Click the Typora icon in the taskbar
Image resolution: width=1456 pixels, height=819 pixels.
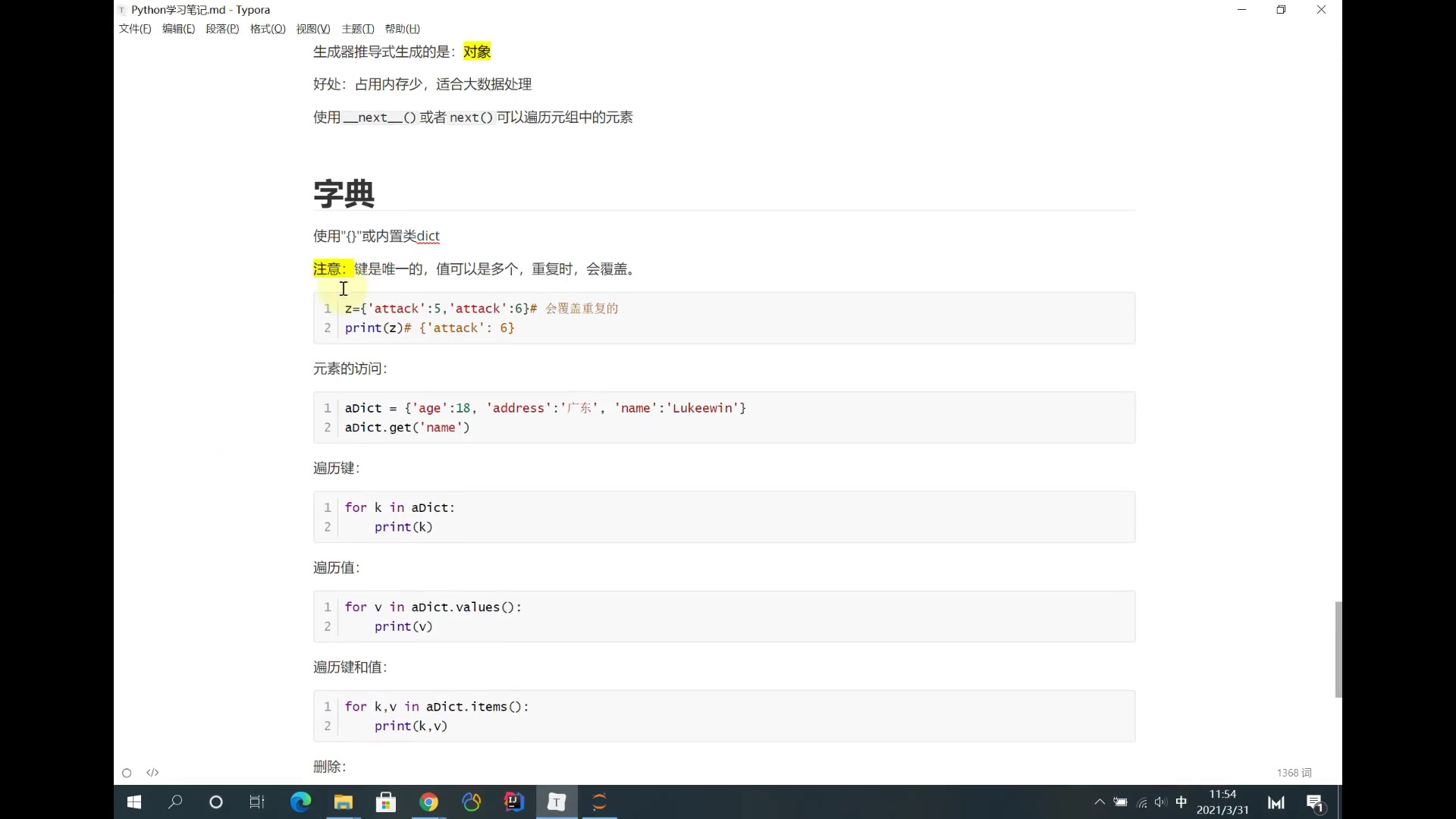(x=557, y=802)
